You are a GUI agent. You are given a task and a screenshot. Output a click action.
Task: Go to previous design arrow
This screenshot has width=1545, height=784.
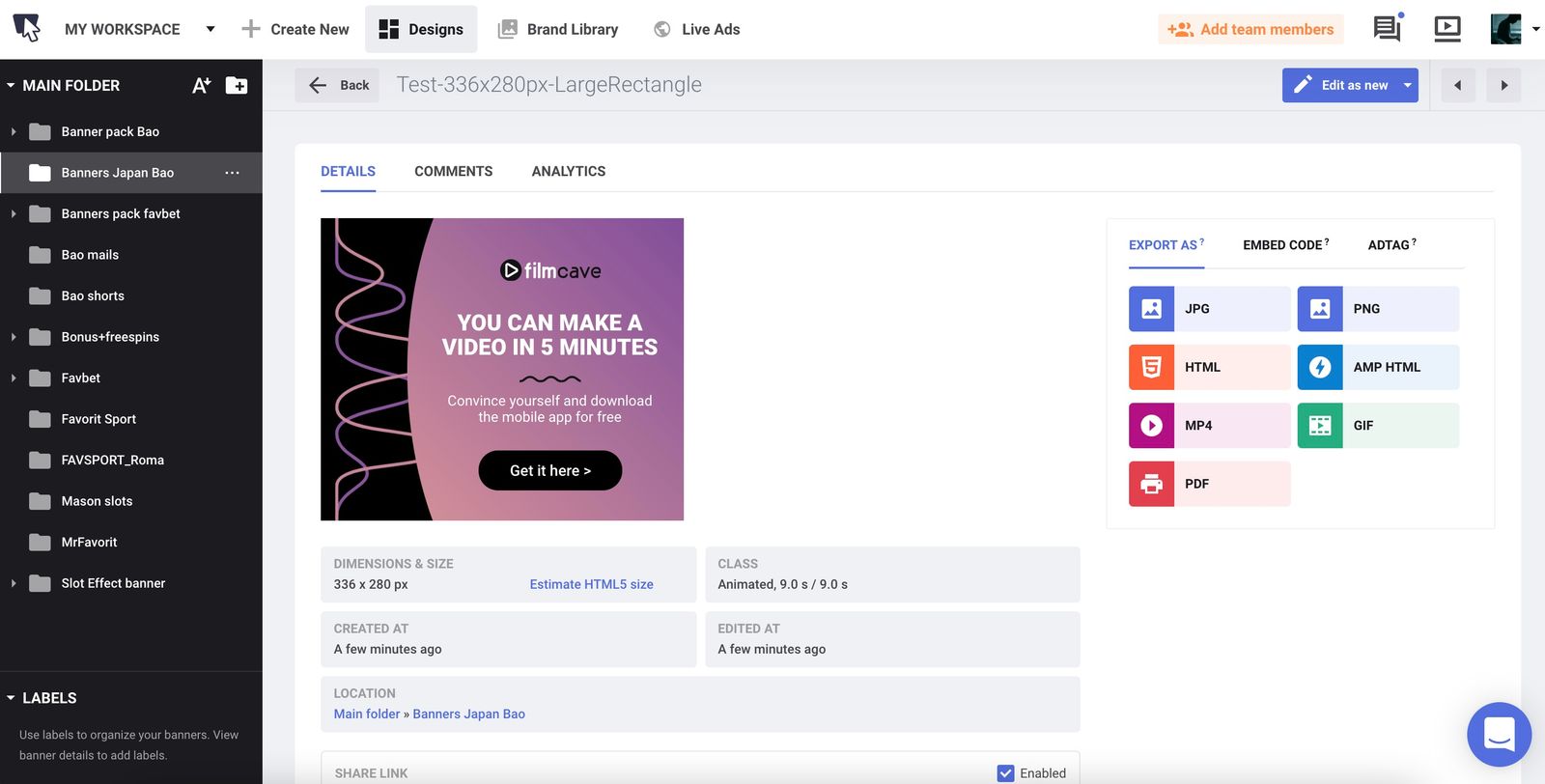[x=1458, y=85]
